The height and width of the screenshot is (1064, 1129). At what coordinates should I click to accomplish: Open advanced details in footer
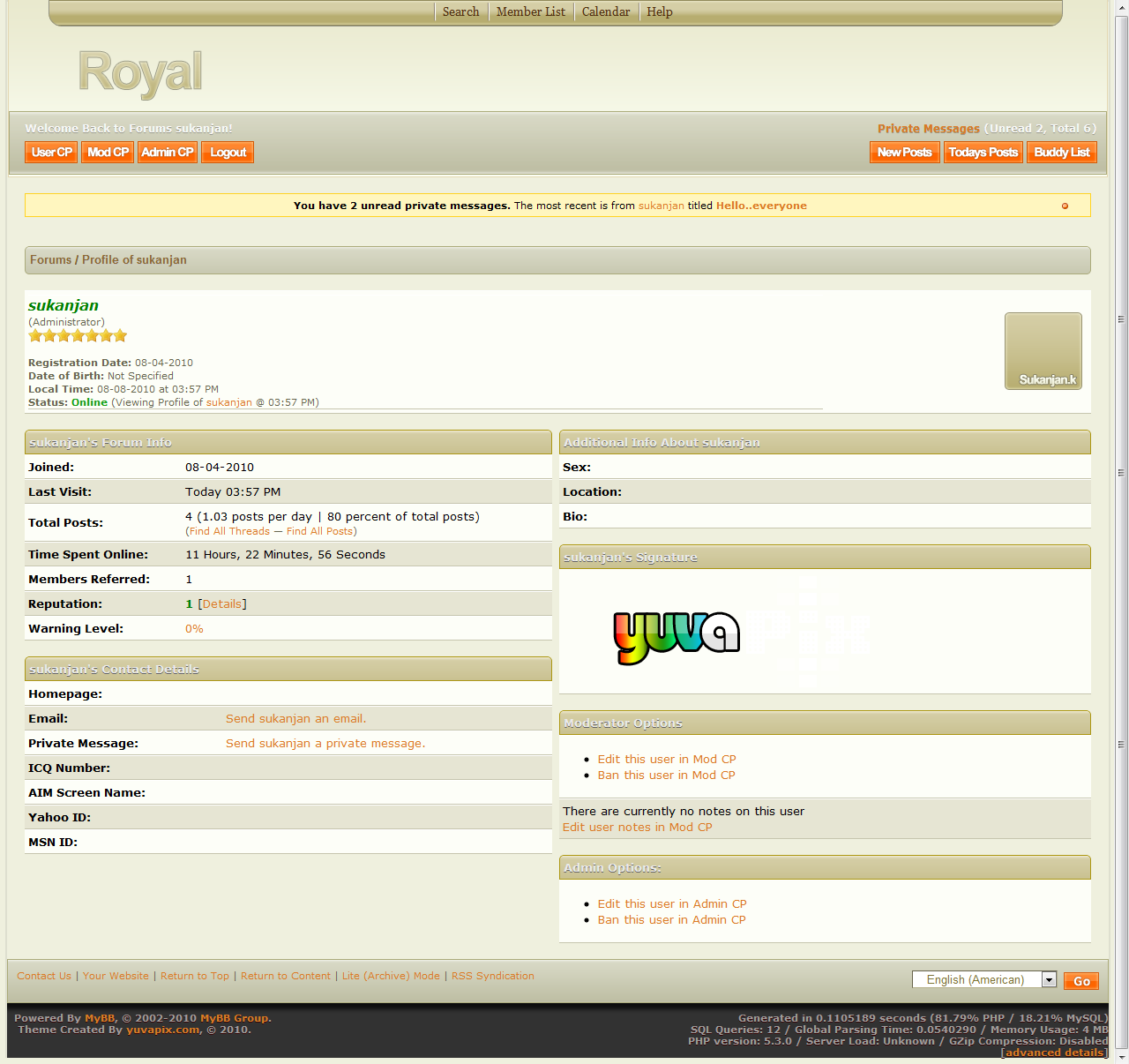(x=1054, y=1053)
